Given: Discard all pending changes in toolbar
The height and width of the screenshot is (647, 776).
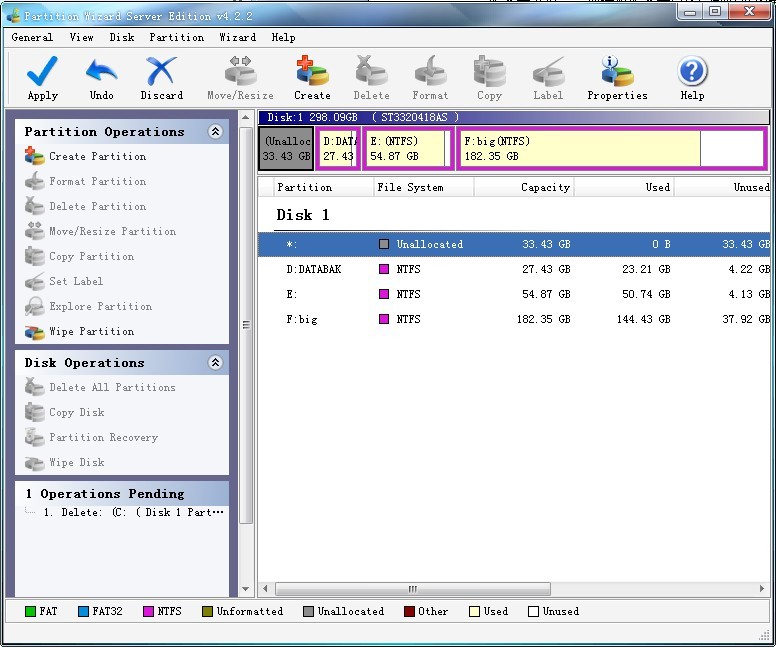Looking at the screenshot, I should (x=161, y=78).
